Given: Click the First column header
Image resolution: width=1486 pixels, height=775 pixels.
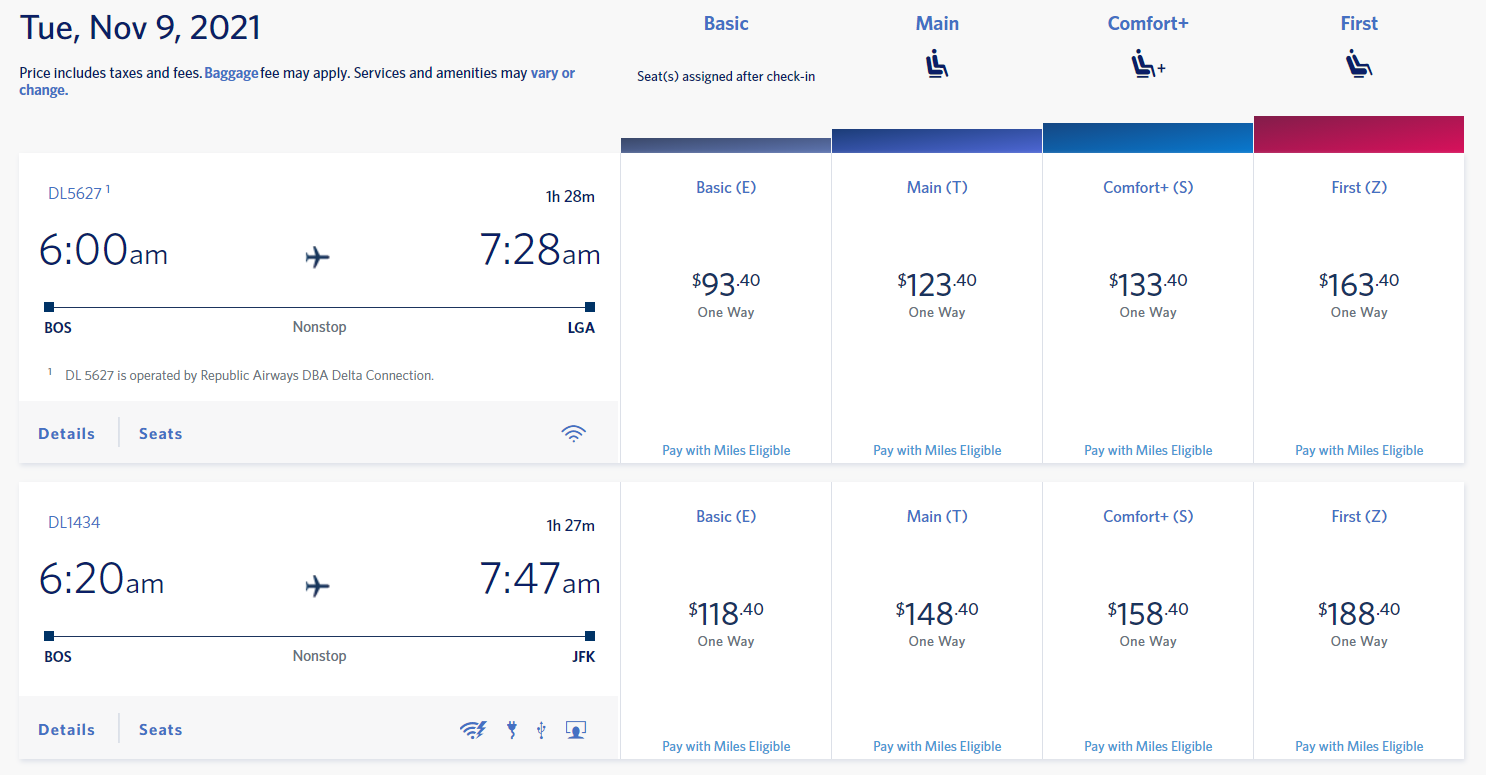Looking at the screenshot, I should tap(1359, 22).
